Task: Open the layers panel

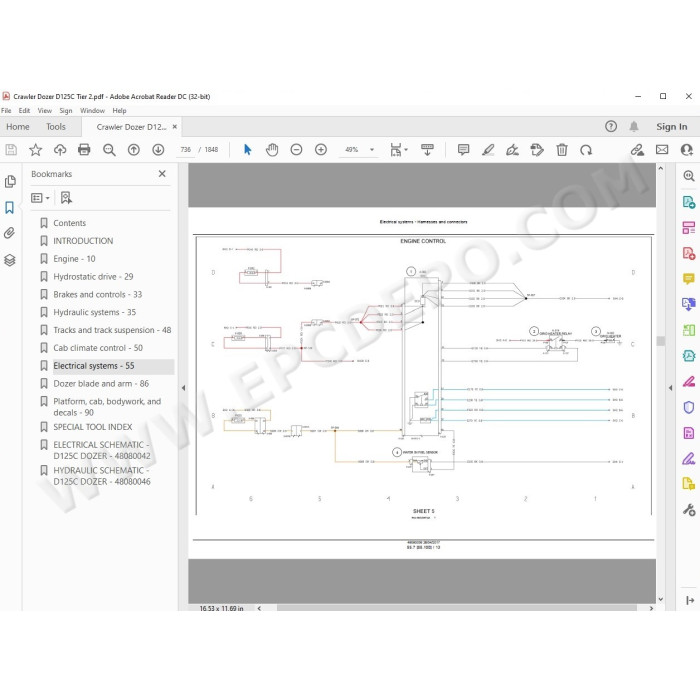Action: click(10, 260)
